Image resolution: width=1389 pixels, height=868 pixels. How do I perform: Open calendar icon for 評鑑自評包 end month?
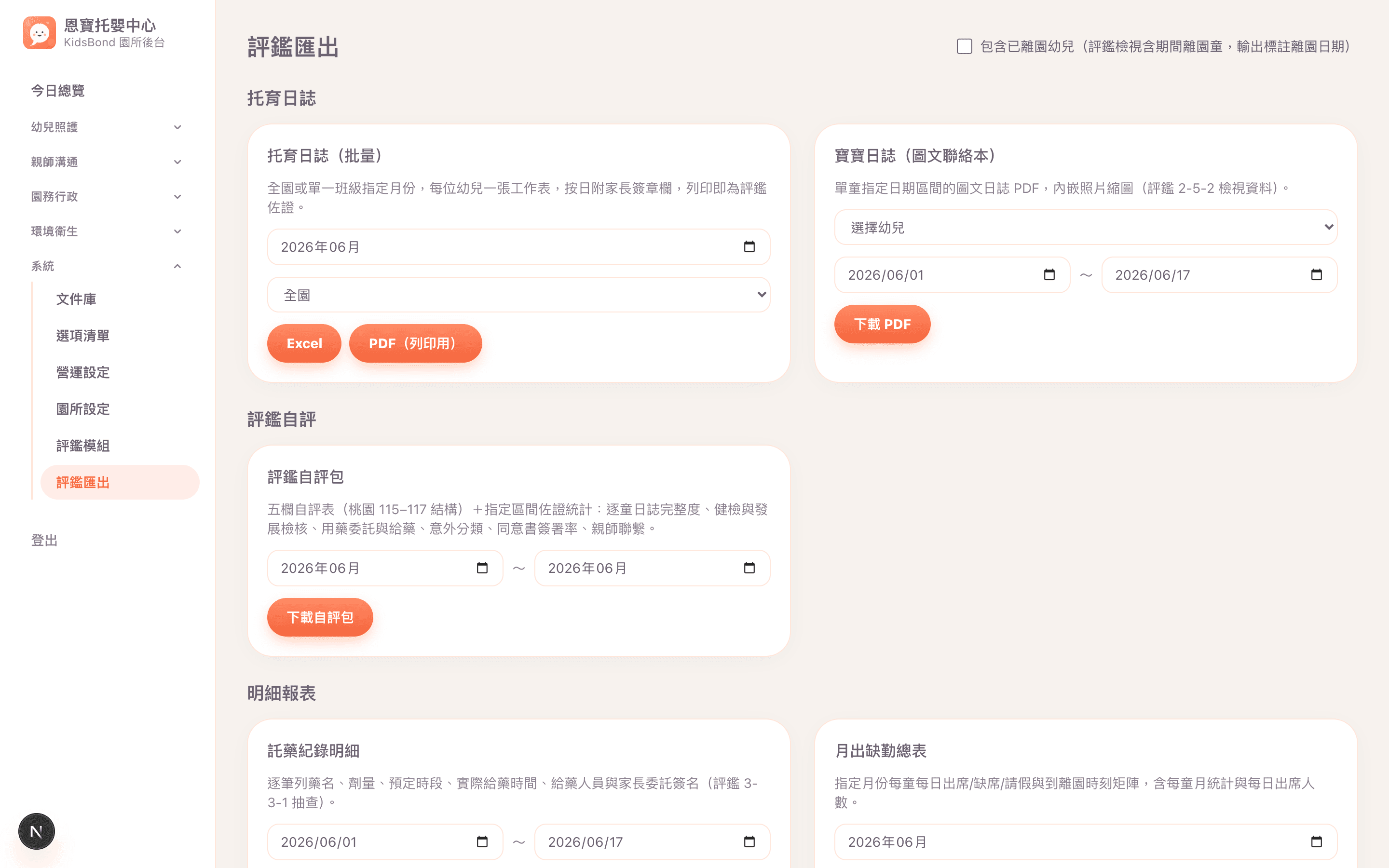click(749, 568)
